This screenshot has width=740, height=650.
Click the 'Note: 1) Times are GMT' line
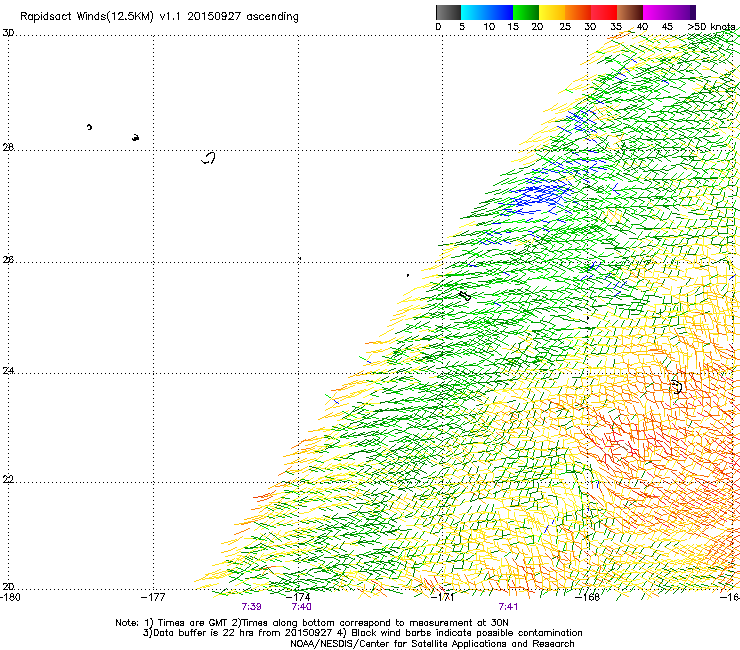[x=311, y=623]
